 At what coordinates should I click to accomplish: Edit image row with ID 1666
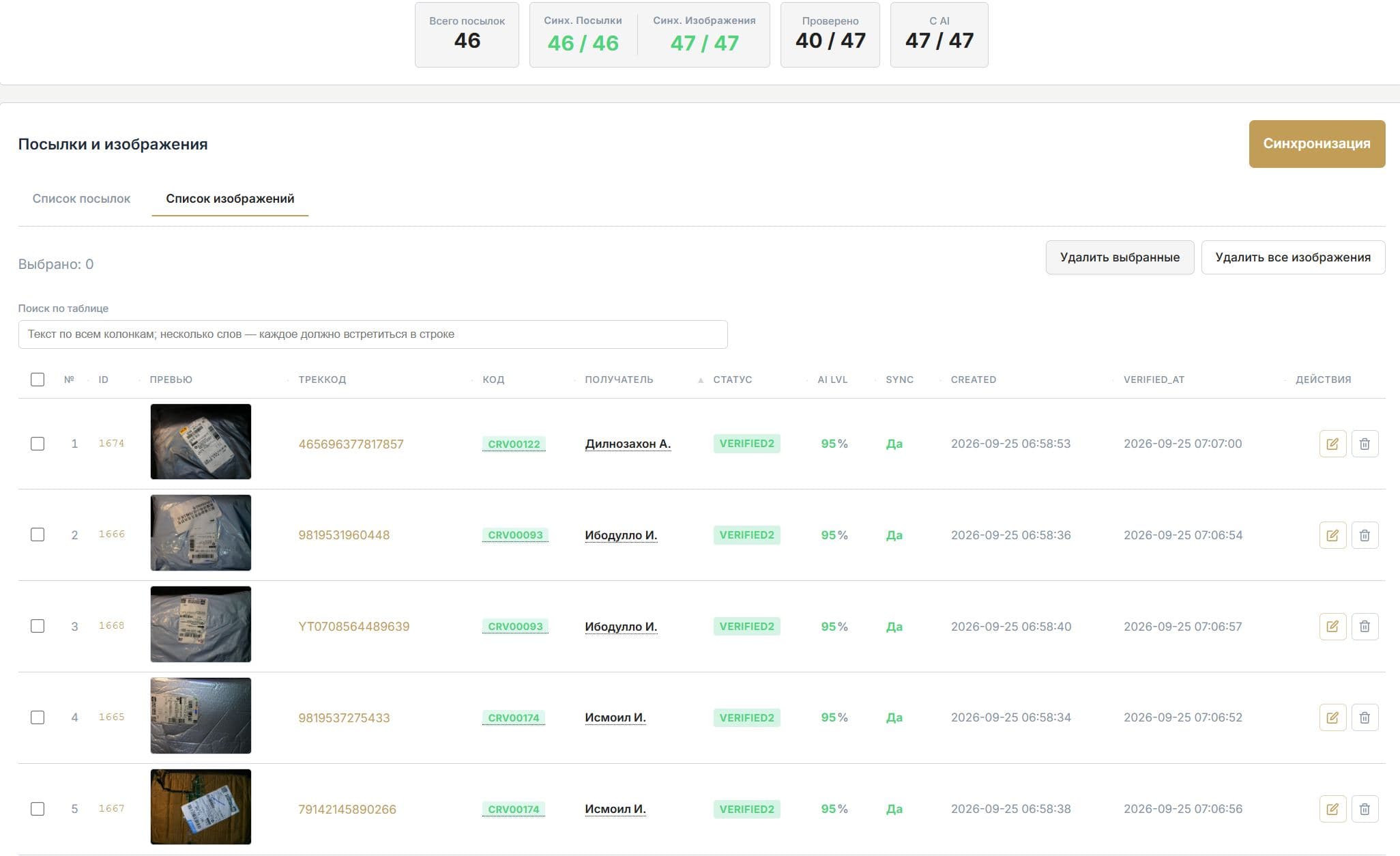point(1332,535)
